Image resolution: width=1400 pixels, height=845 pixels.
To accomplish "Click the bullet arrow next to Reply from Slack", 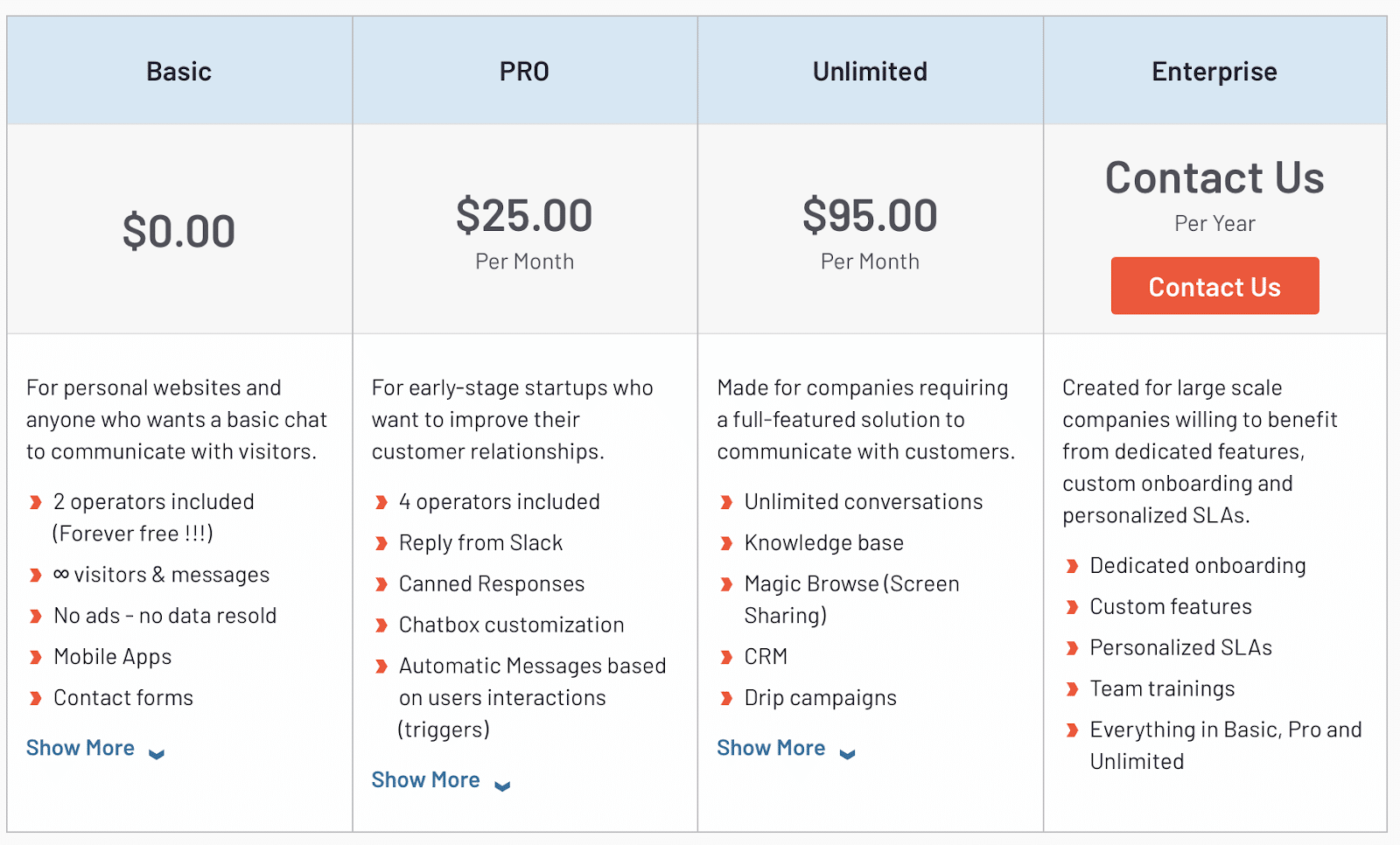I will click(x=381, y=543).
